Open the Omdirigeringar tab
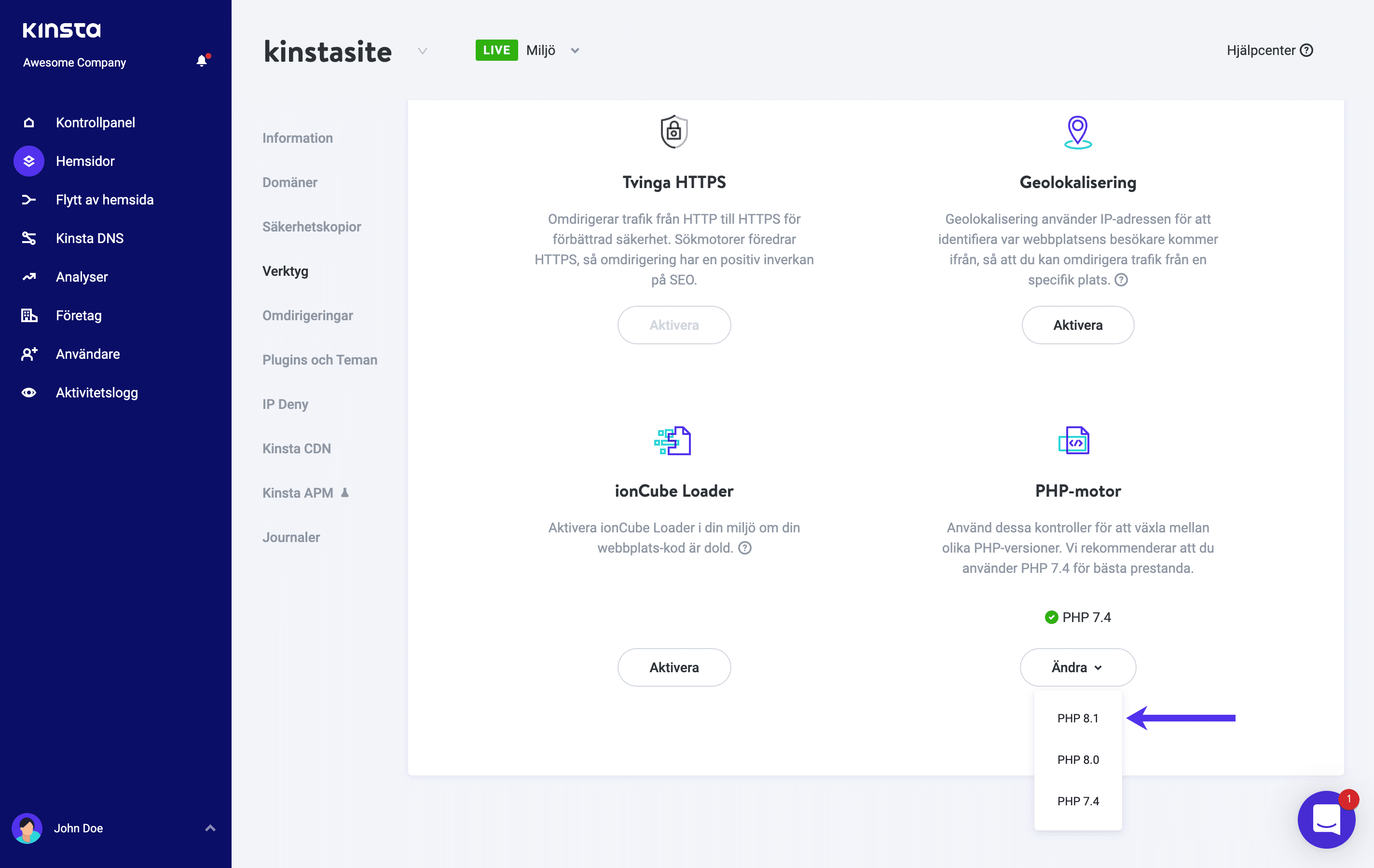The width and height of the screenshot is (1374, 868). pos(307,315)
